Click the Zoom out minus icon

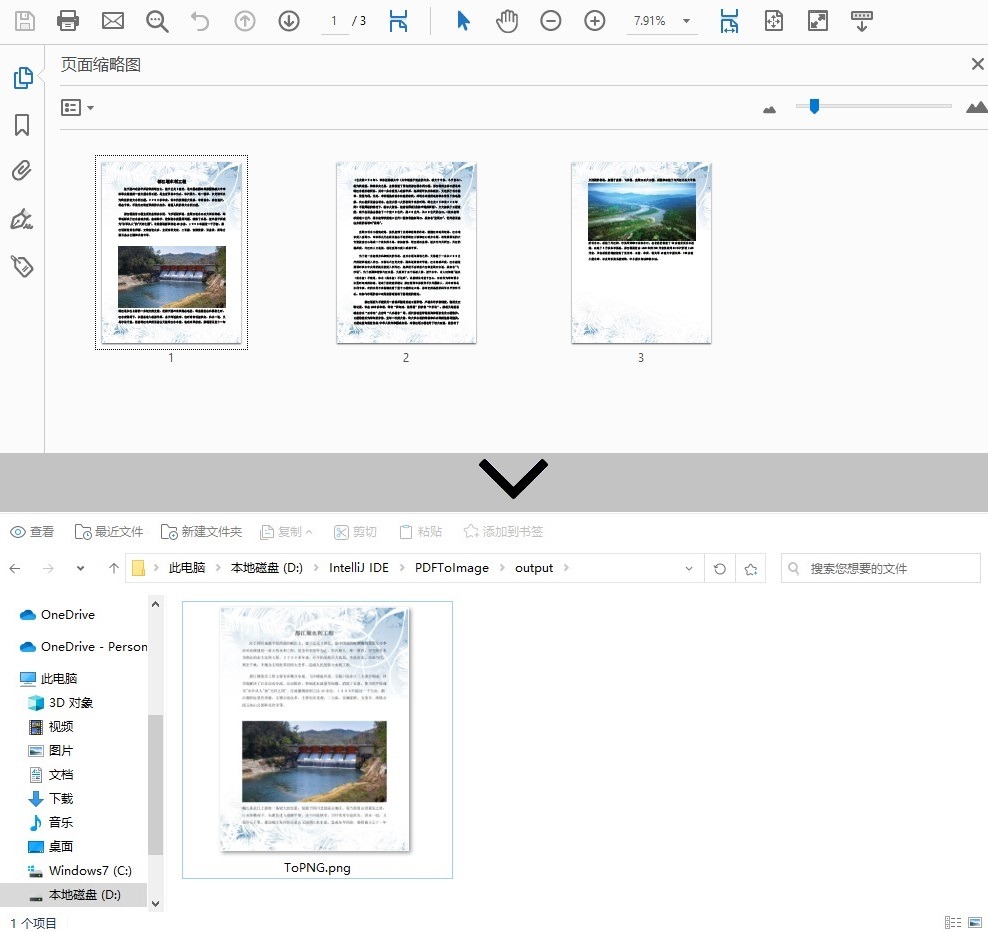[x=551, y=21]
